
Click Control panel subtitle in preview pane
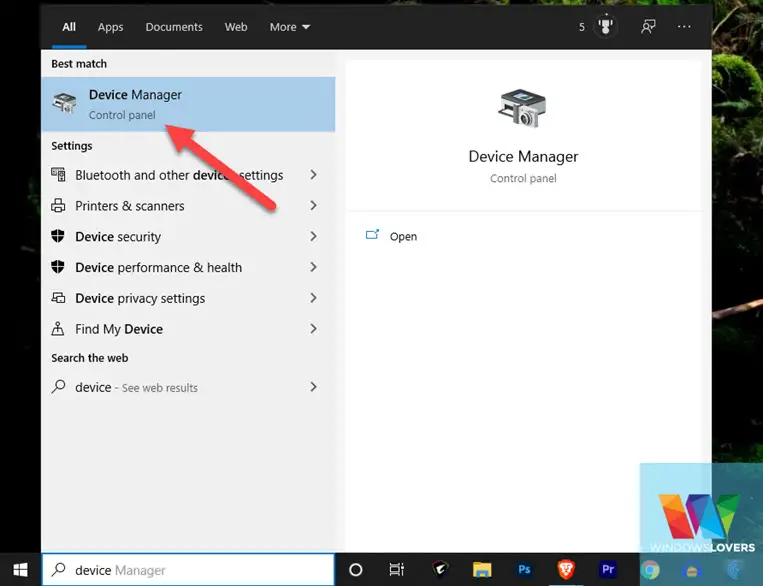(523, 179)
